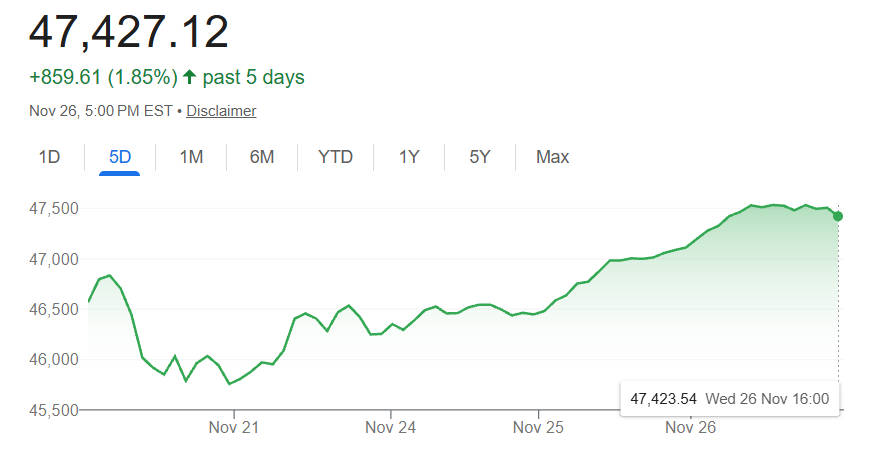Click the 47,500 y-axis label

pos(54,209)
